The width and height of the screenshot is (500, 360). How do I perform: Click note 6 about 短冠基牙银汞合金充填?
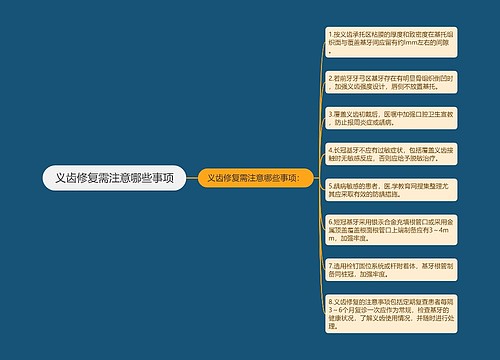click(391, 230)
